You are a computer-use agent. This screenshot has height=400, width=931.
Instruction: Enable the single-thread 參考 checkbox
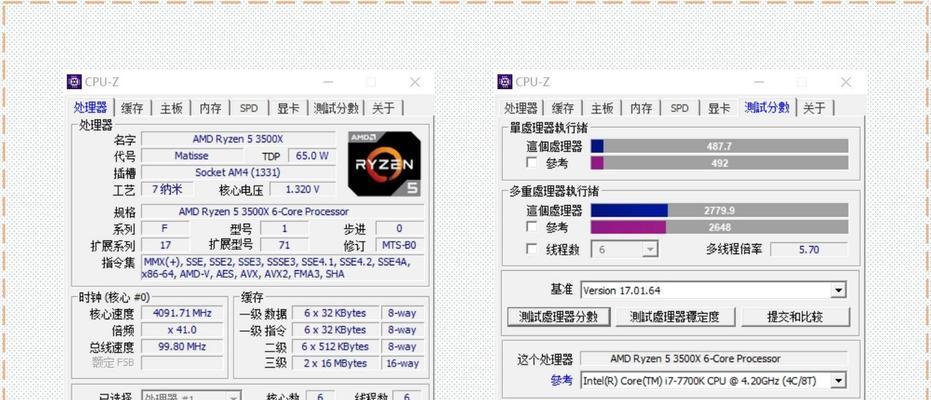532,163
